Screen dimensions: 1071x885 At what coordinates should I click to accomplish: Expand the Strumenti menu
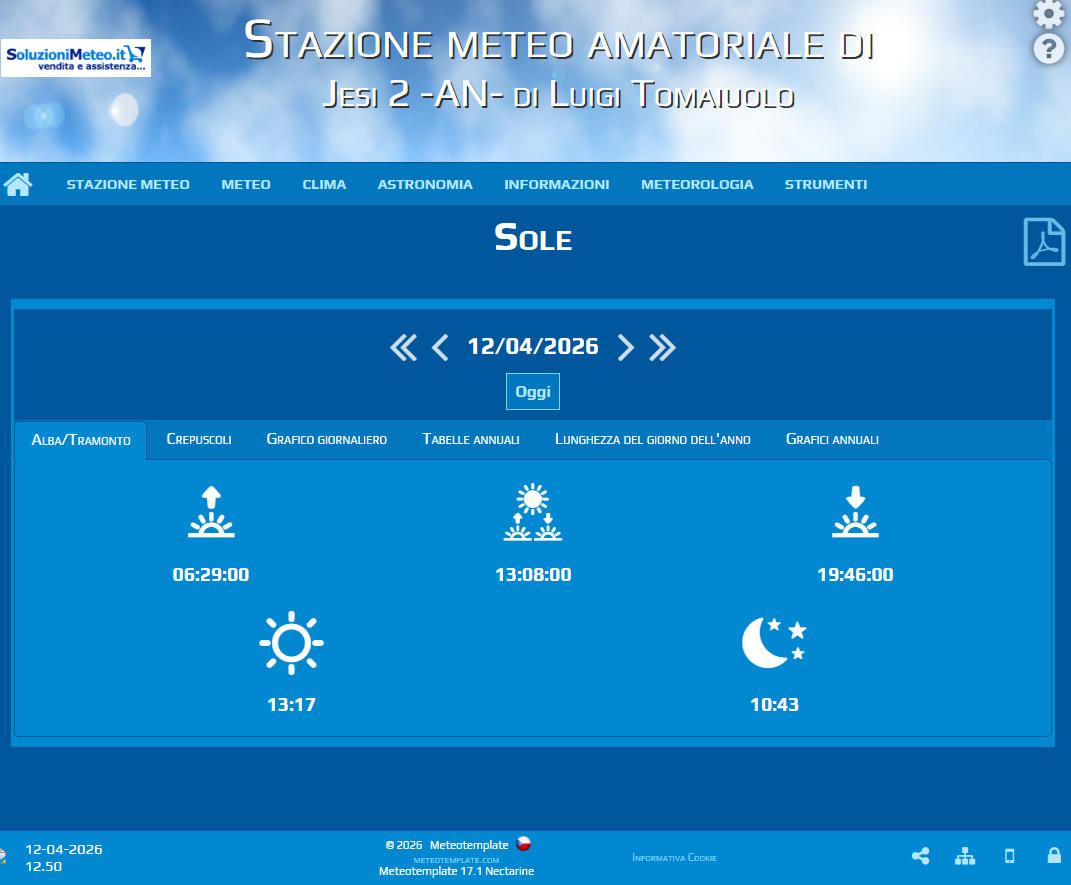pos(826,184)
